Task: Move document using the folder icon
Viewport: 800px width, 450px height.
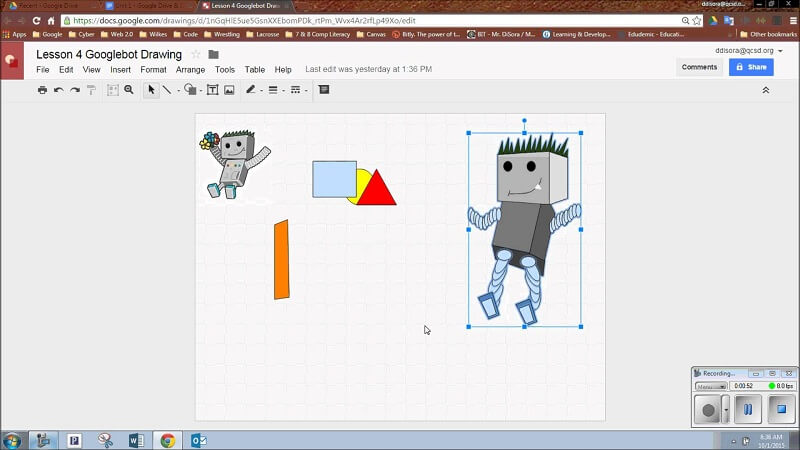Action: coord(214,54)
